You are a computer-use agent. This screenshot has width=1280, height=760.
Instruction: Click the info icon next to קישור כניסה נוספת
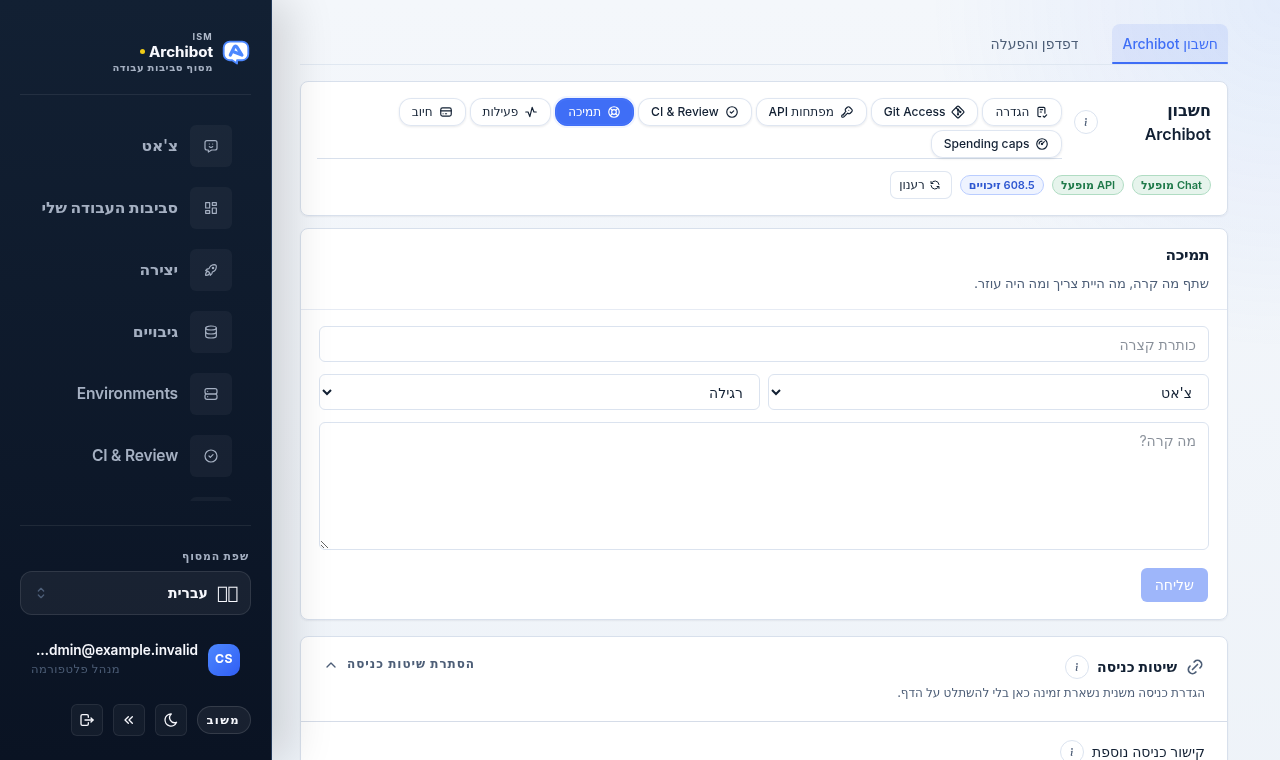pos(1072,752)
